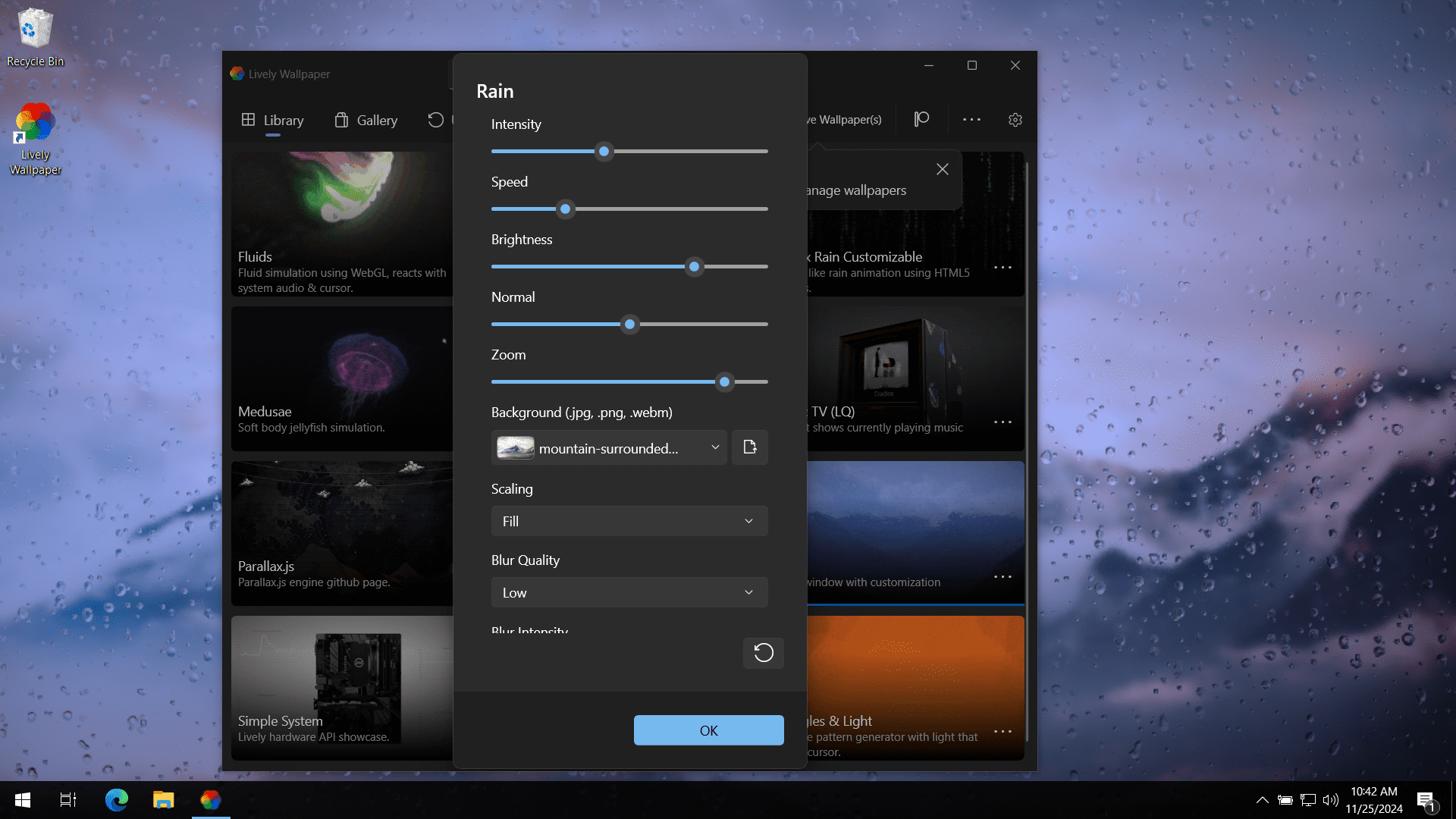1456x819 pixels.
Task: Click the Zoom slider handle
Action: pos(724,382)
